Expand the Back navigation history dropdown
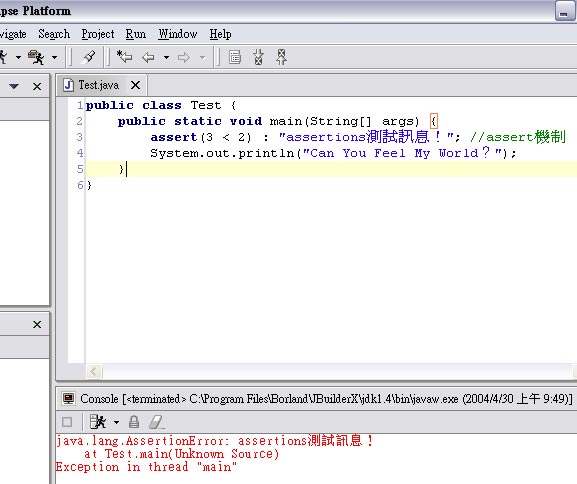 tap(166, 57)
